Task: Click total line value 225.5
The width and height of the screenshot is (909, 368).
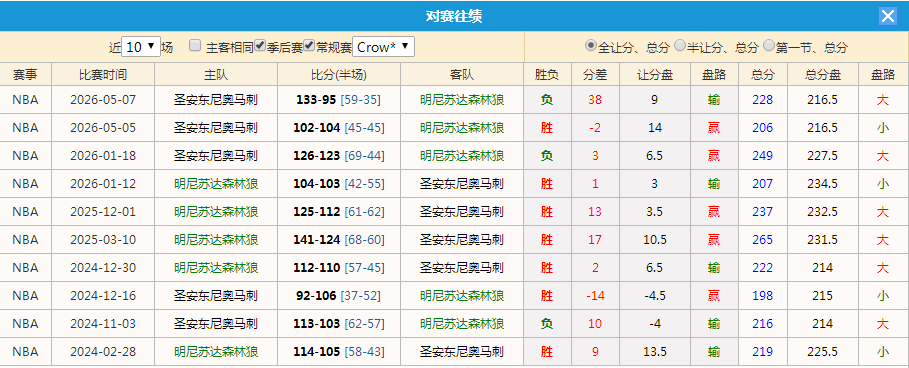Action: (823, 352)
